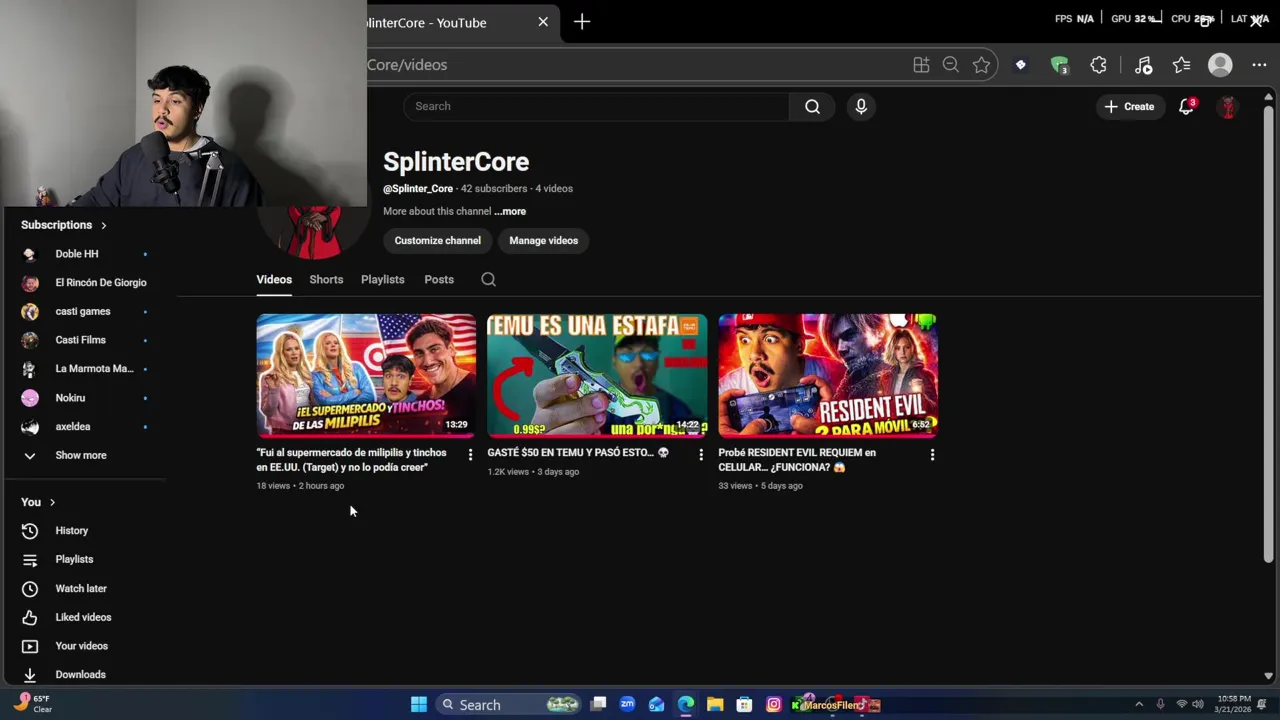The width and height of the screenshot is (1280, 720).
Task: Close the SplinterCore YouTube tab
Action: pos(543,22)
